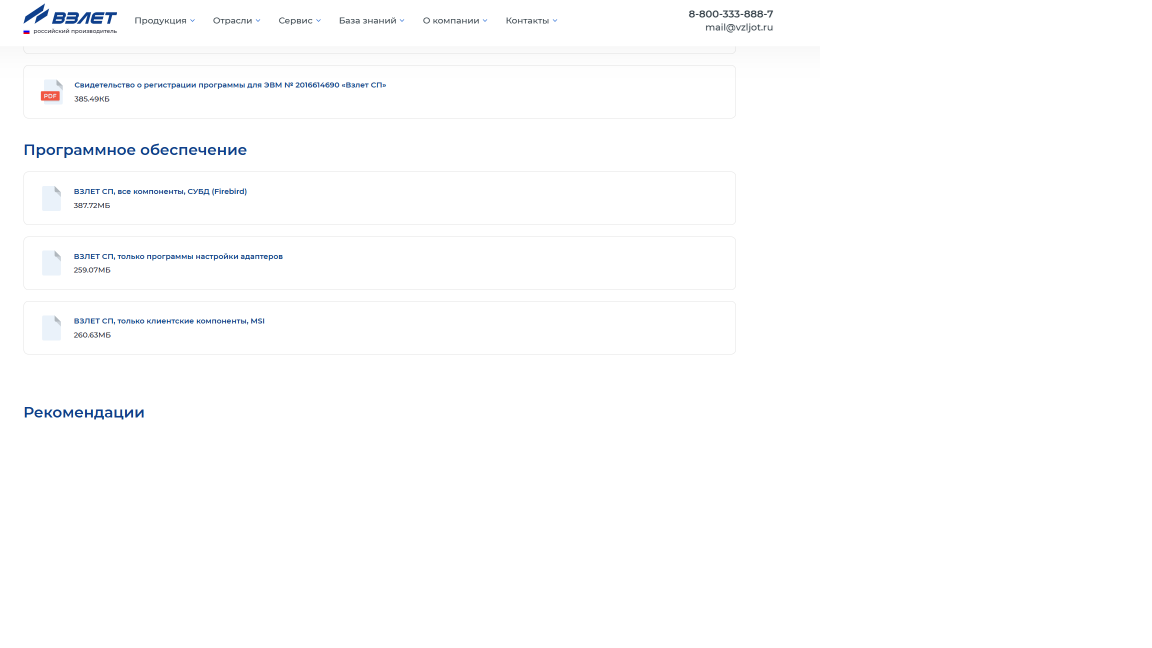The width and height of the screenshot is (1152, 648).
Task: Click the Рекомендации heading
Action: (x=84, y=412)
